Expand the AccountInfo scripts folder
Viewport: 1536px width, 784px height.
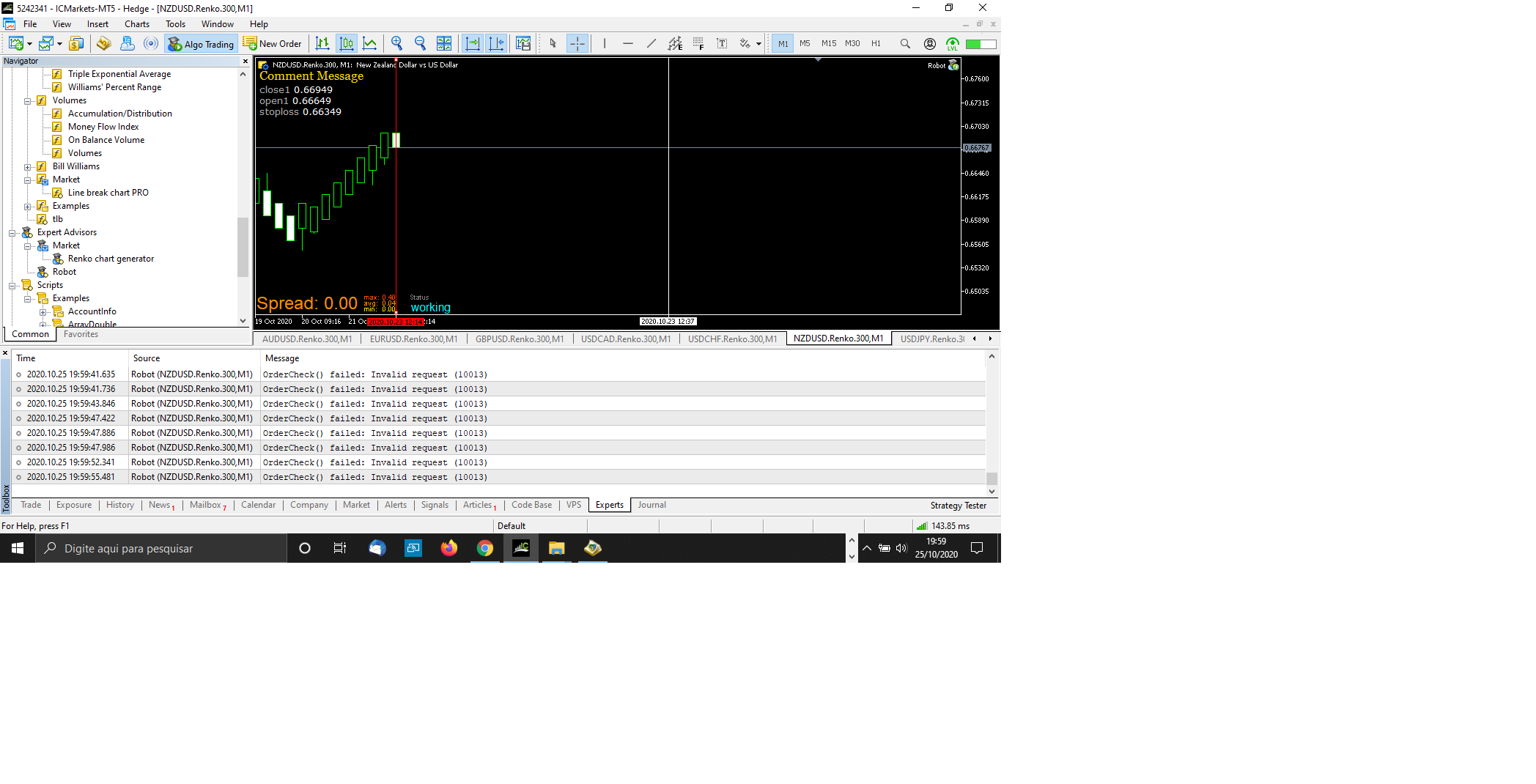[x=43, y=312]
